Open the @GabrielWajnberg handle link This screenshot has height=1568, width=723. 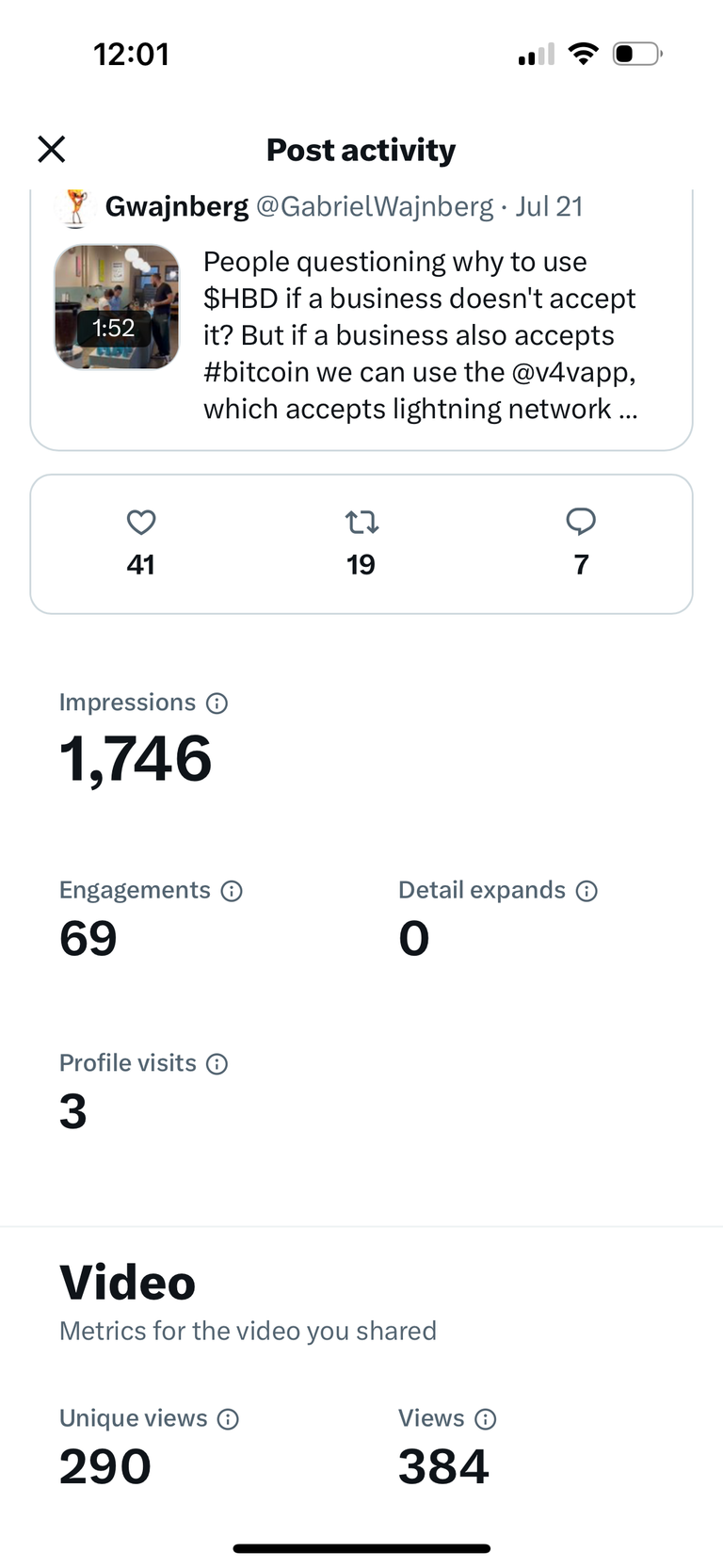375,206
